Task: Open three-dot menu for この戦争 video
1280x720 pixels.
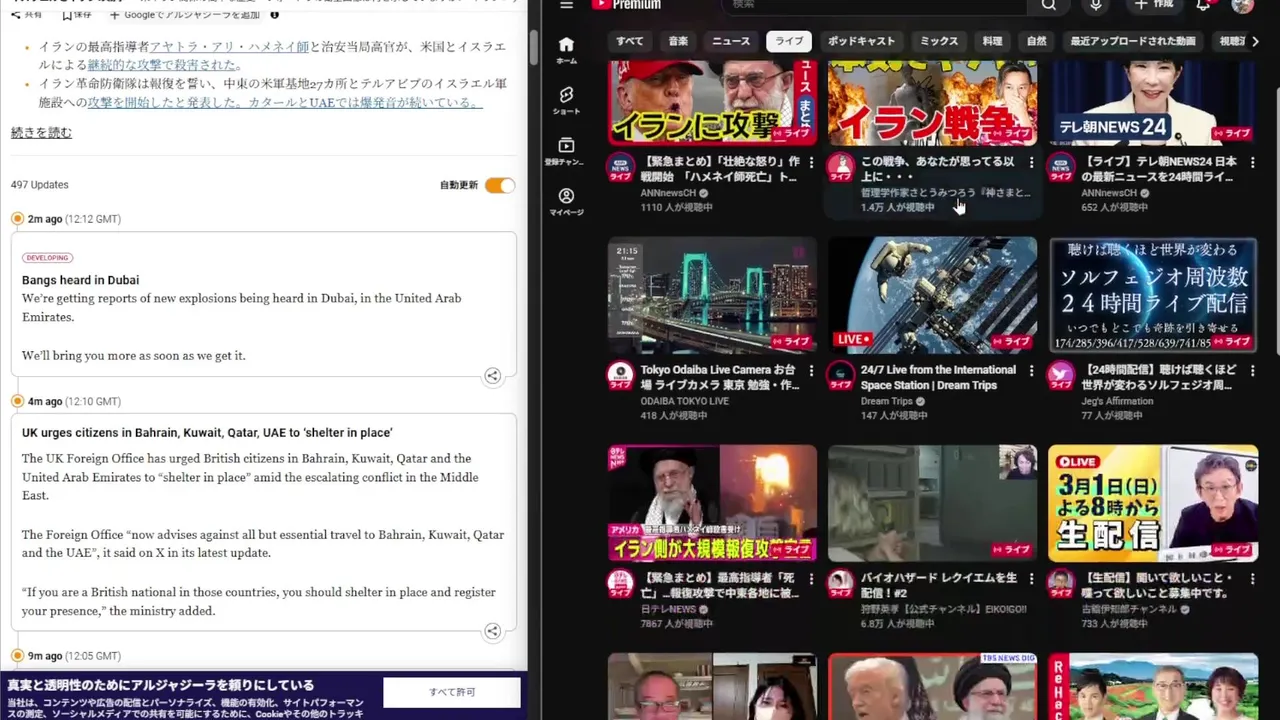Action: coord(1031,162)
